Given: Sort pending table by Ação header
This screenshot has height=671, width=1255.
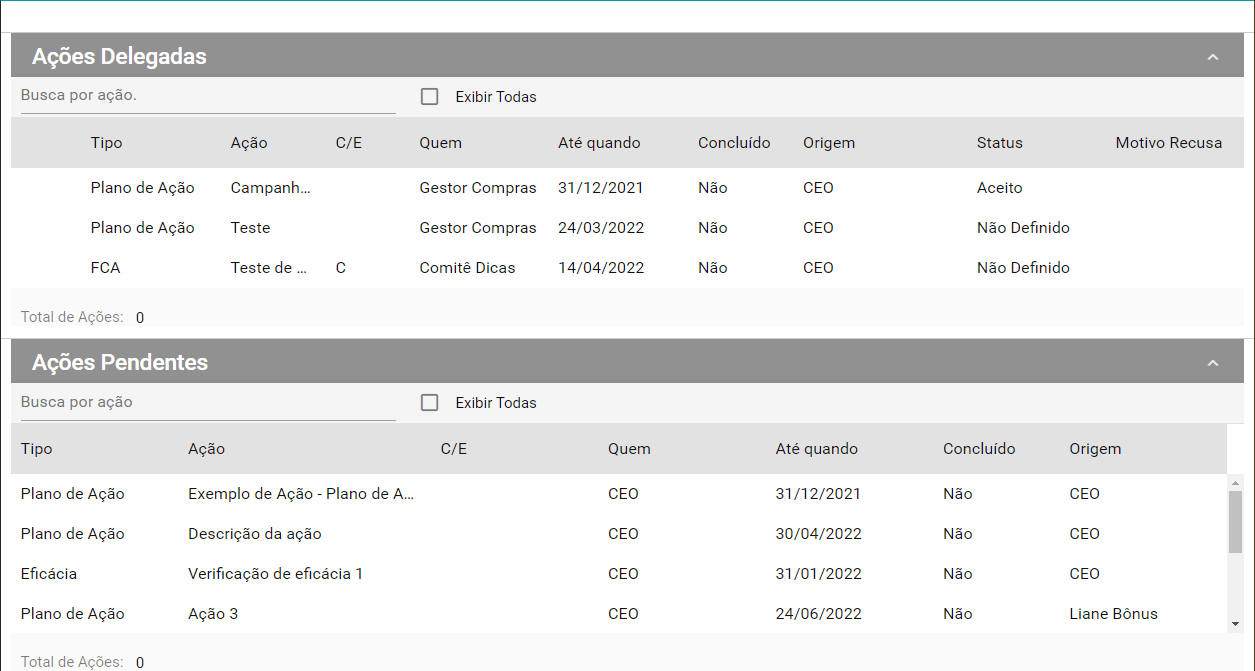Looking at the screenshot, I should pyautogui.click(x=207, y=449).
